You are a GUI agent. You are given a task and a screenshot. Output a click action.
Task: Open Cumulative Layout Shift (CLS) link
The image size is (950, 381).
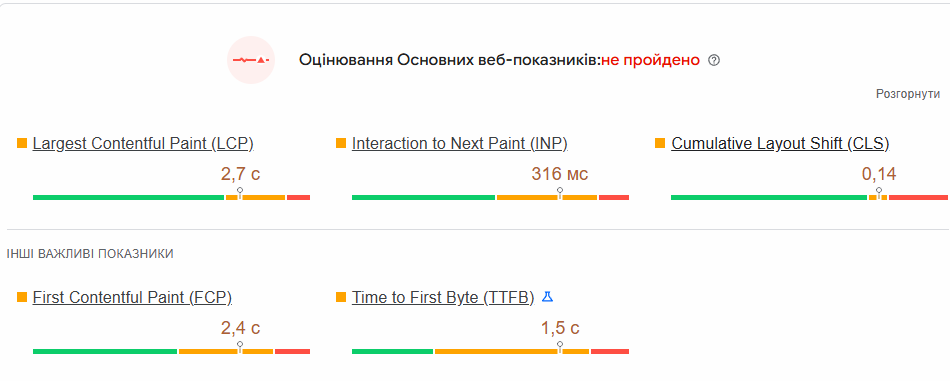(x=780, y=144)
